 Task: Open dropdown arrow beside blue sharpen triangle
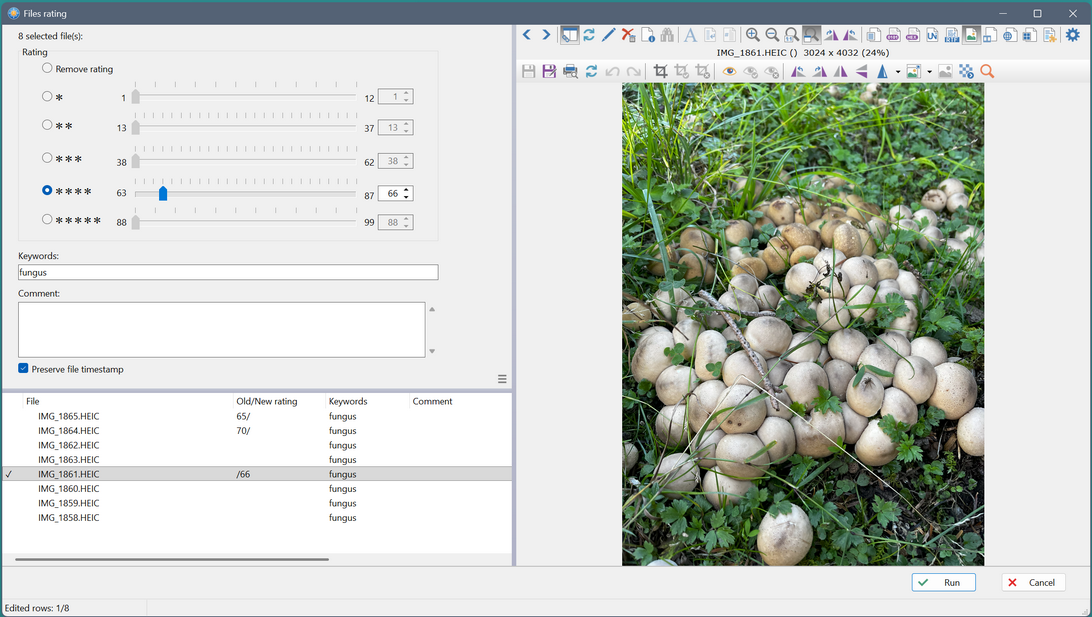coord(898,72)
